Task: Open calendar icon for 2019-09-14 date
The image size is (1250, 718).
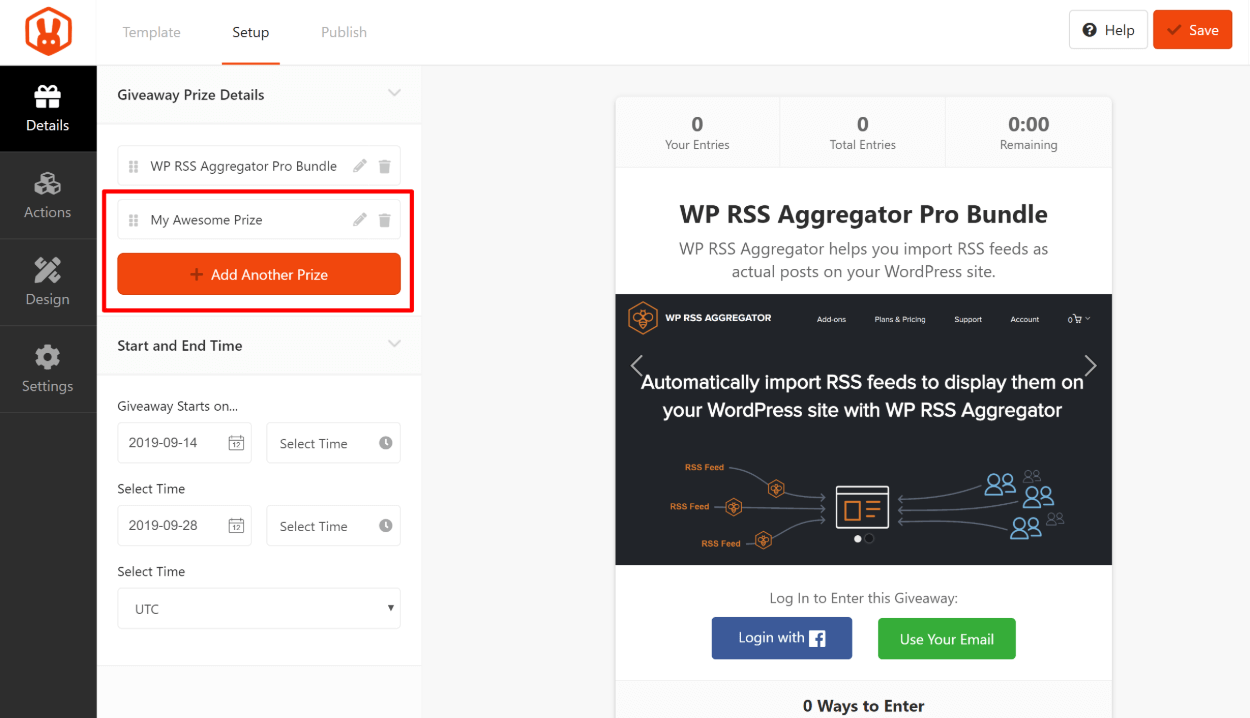Action: coord(236,443)
